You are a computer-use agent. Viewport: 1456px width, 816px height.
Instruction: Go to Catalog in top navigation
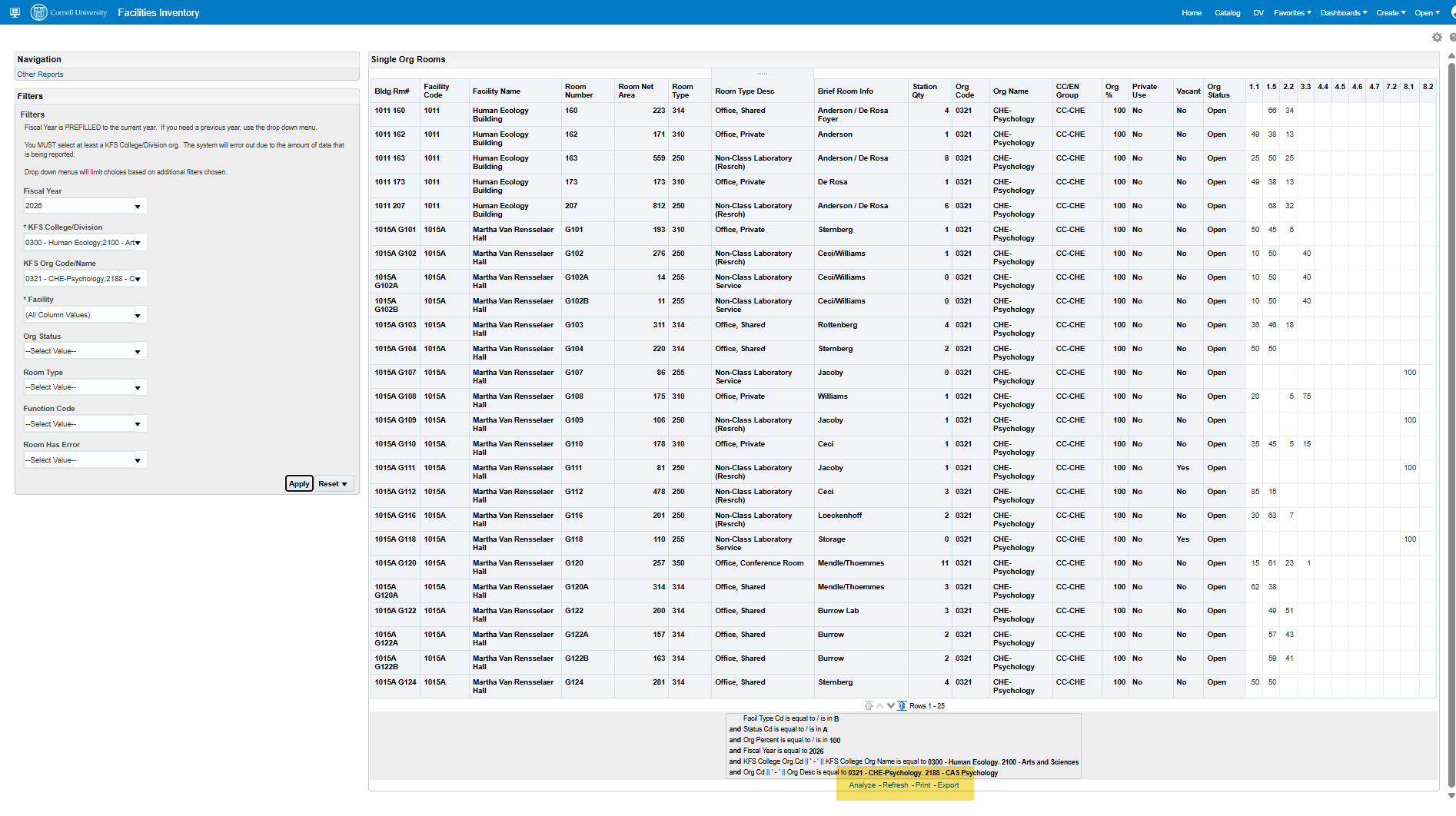point(1227,13)
